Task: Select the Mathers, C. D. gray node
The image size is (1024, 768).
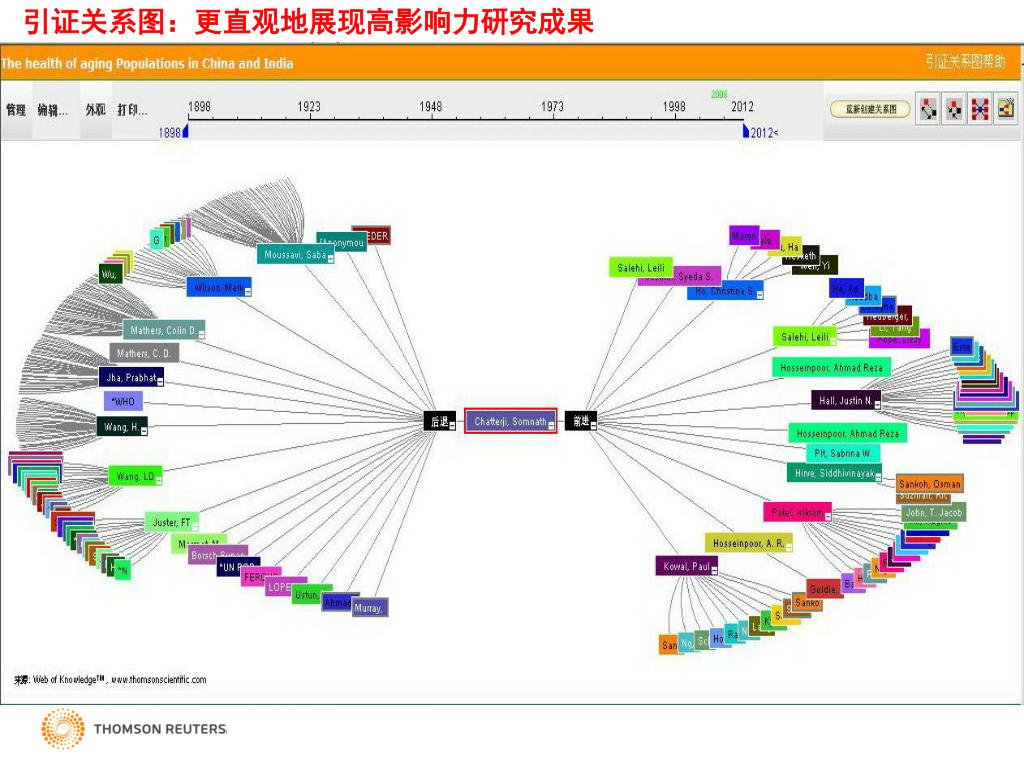Action: [144, 353]
